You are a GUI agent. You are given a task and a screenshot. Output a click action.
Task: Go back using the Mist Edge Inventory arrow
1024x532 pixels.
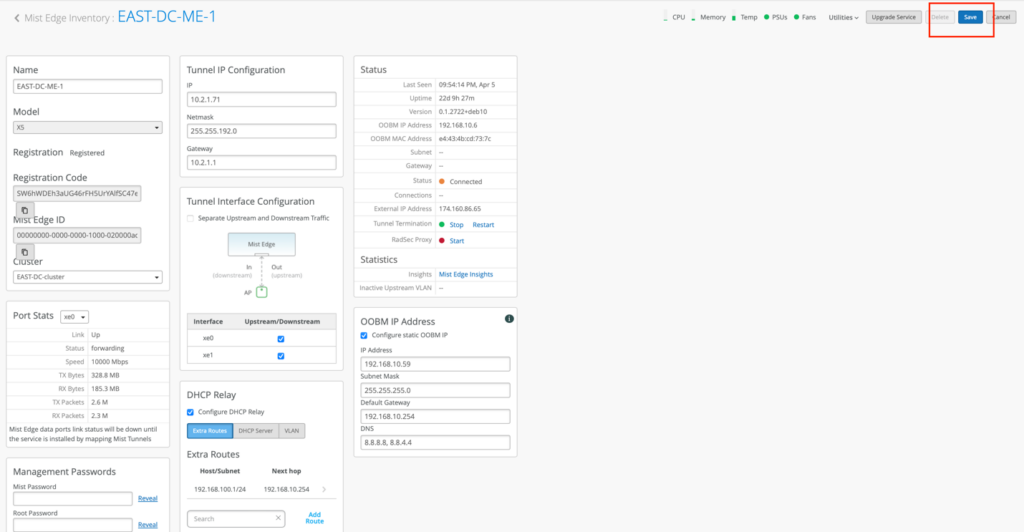point(17,18)
